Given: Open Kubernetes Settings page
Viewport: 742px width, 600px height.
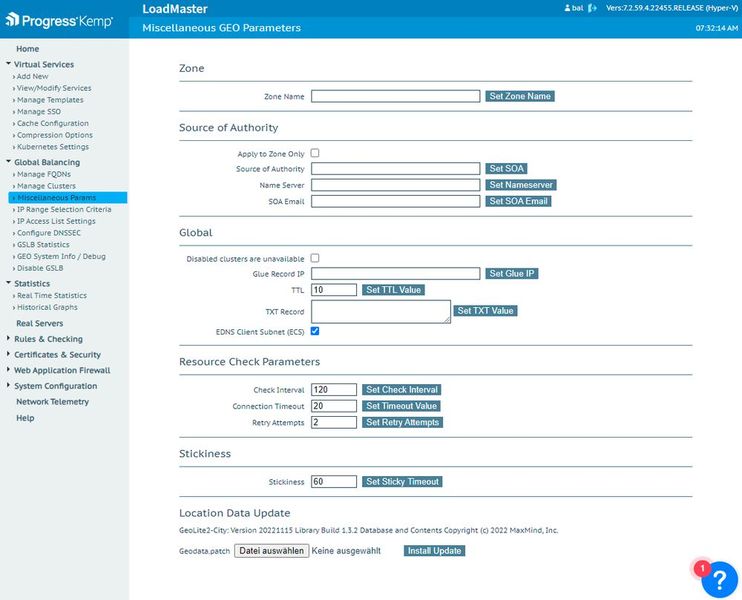Looking at the screenshot, I should click(x=53, y=147).
